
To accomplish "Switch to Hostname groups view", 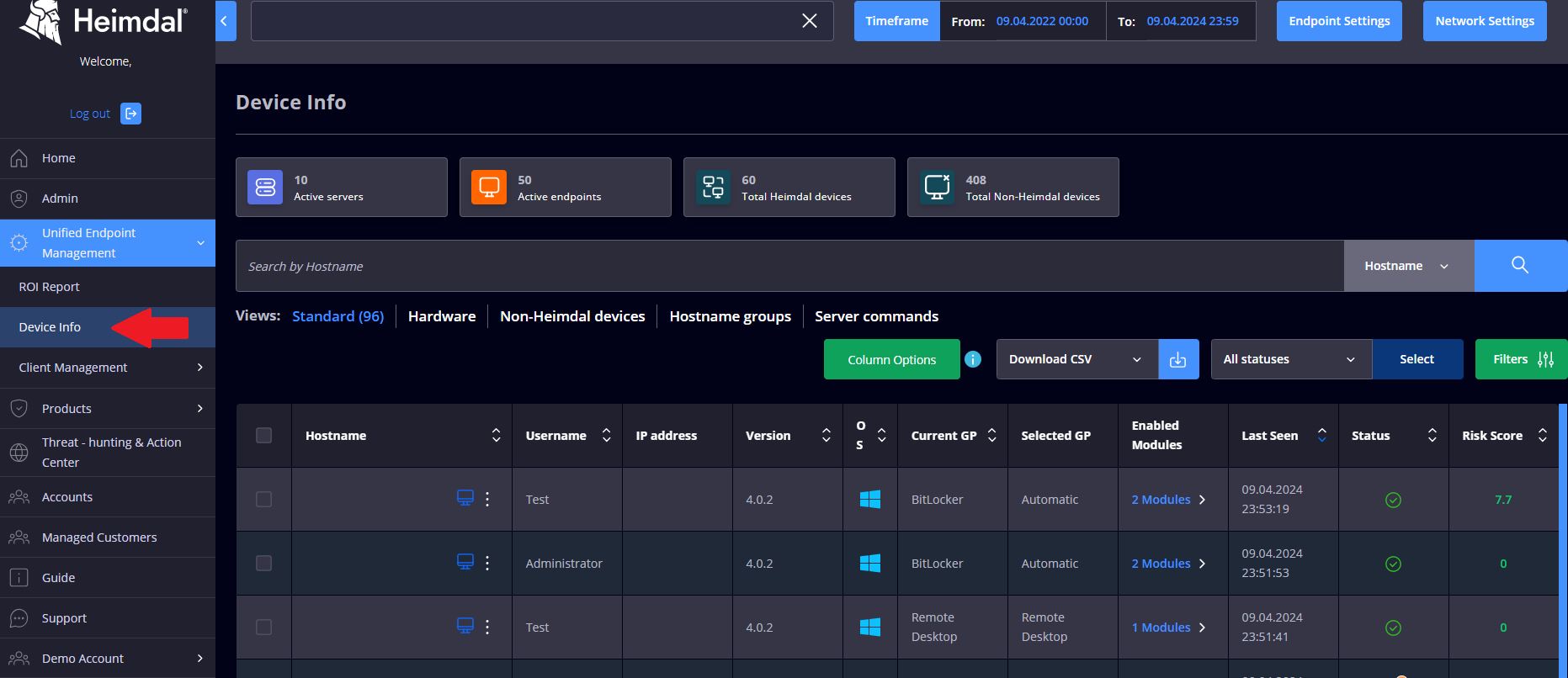I will 731,316.
